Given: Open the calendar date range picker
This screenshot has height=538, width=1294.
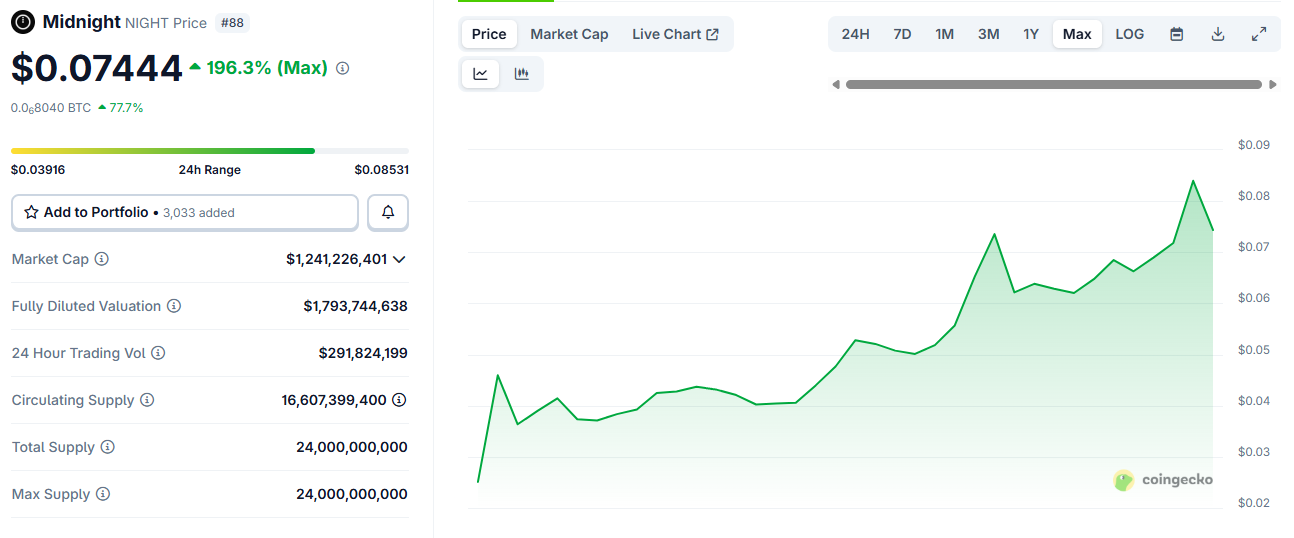Looking at the screenshot, I should [1177, 34].
